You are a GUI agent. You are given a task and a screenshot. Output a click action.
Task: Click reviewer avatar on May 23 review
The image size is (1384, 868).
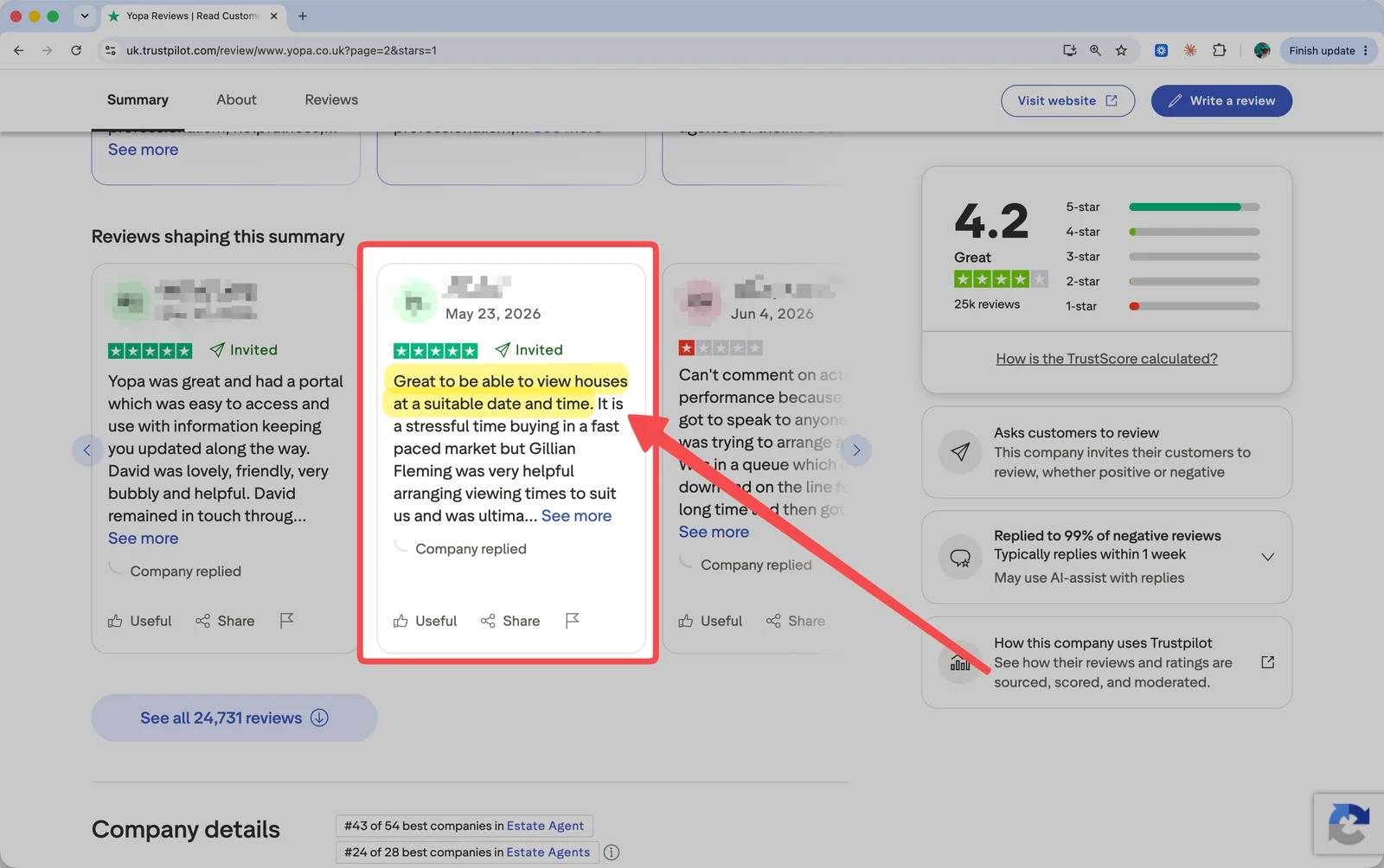pyautogui.click(x=414, y=302)
